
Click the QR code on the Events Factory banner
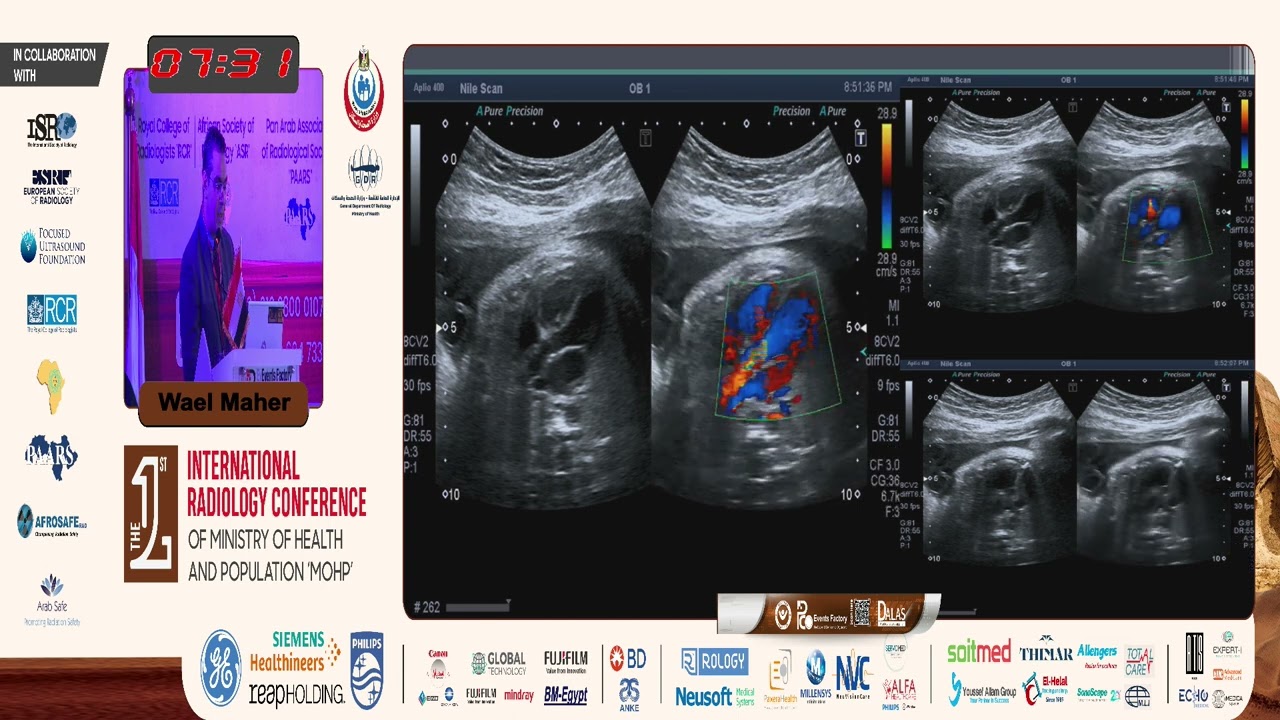pyautogui.click(x=860, y=612)
